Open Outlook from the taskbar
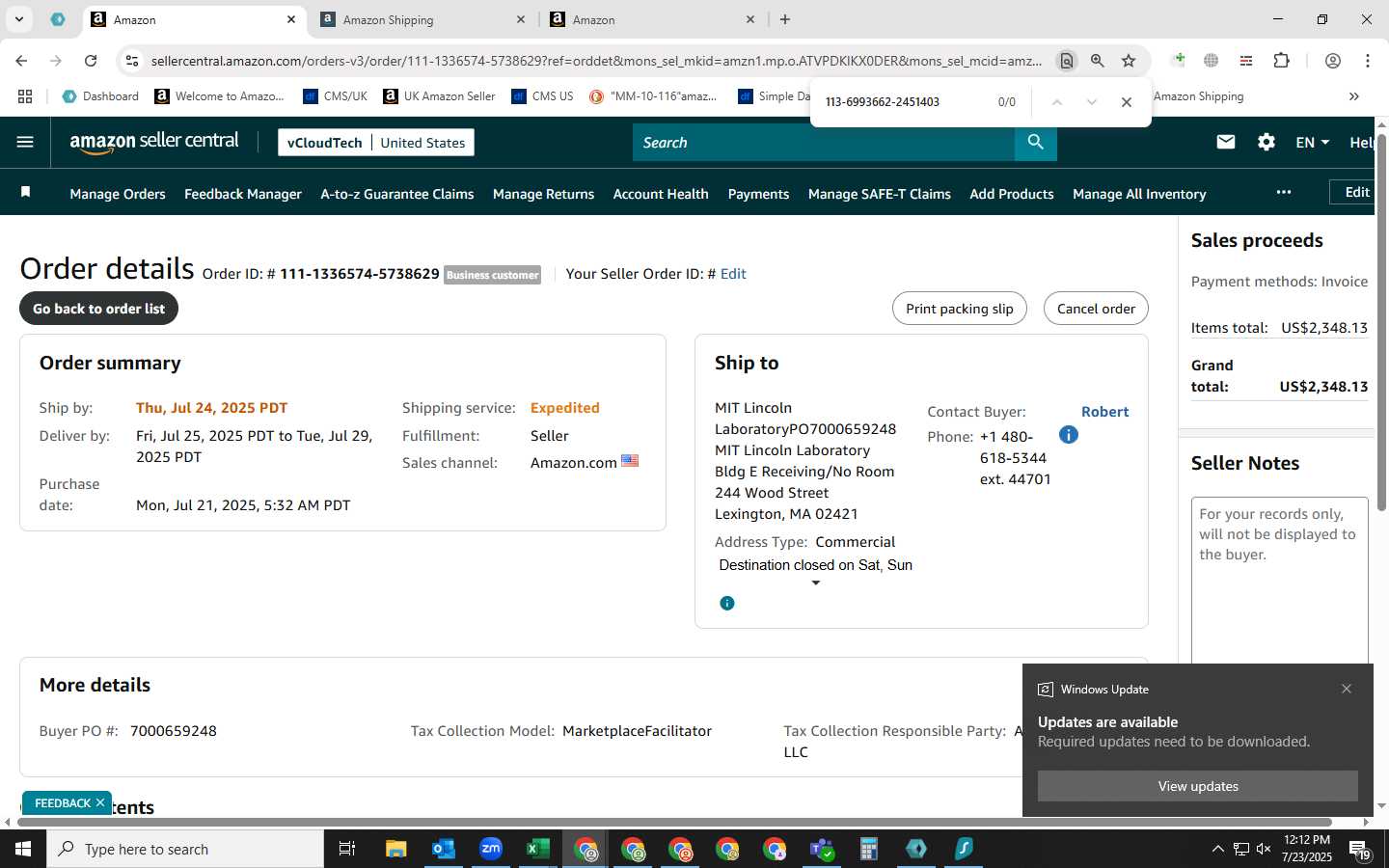1389x868 pixels. (444, 849)
